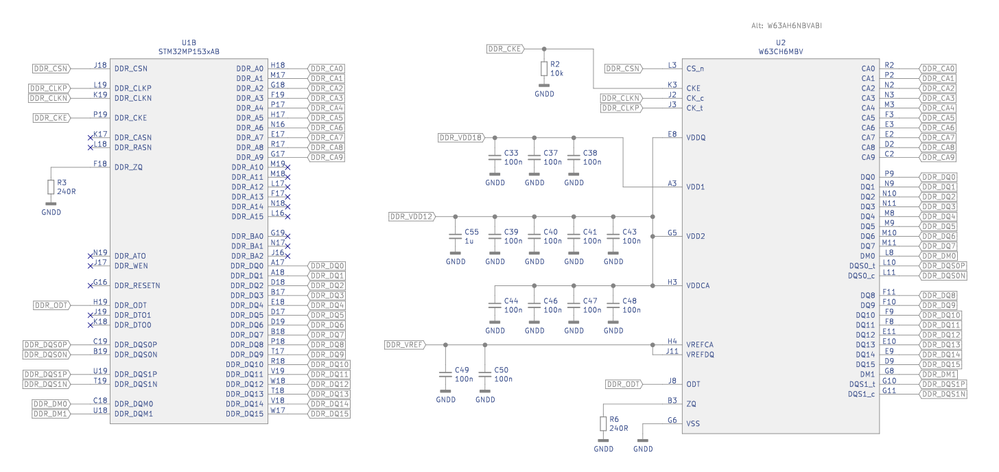Click the CK_t pin name on U2
This screenshot has height=472, width=999.
tap(695, 108)
